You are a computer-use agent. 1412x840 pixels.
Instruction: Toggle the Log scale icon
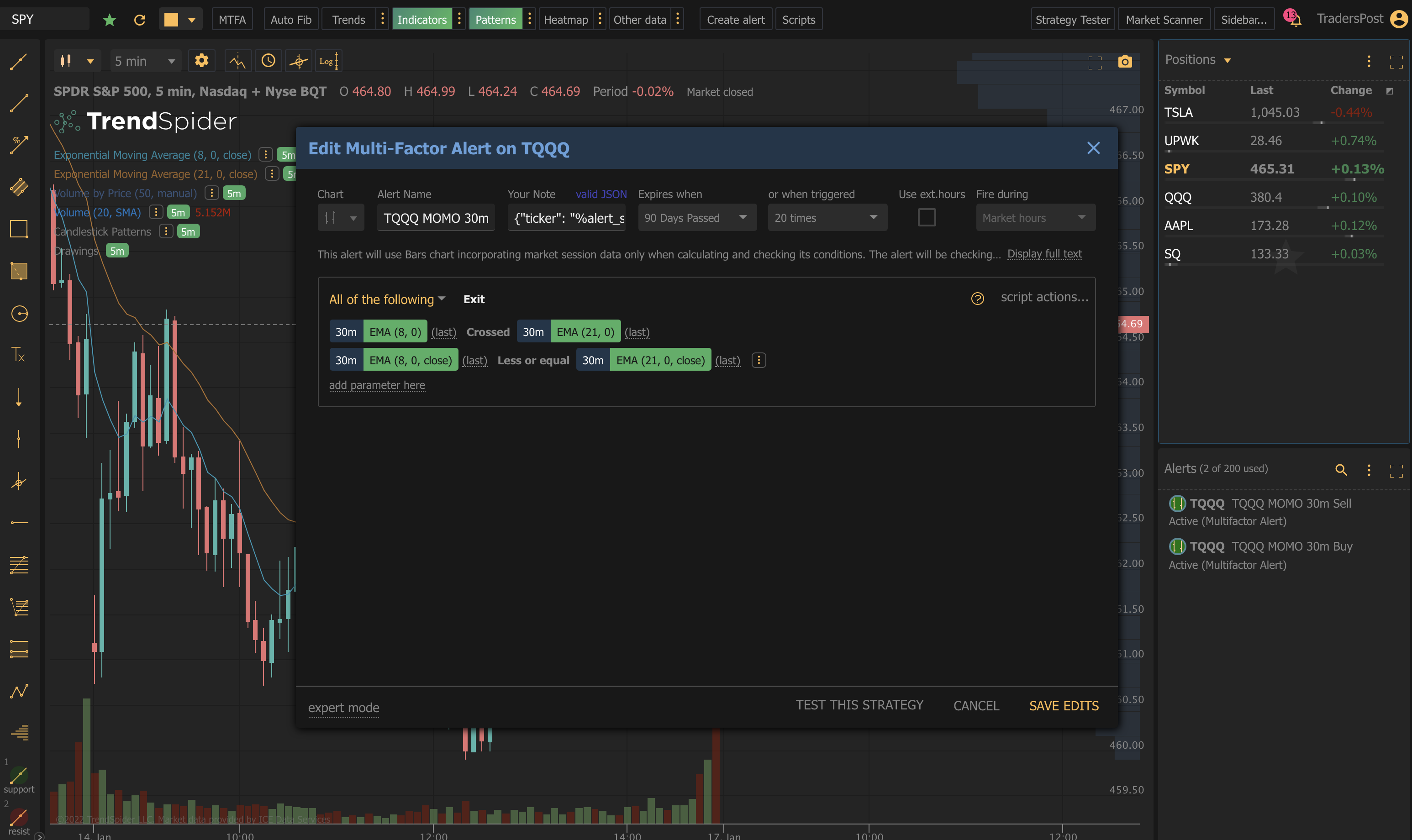tap(328, 61)
